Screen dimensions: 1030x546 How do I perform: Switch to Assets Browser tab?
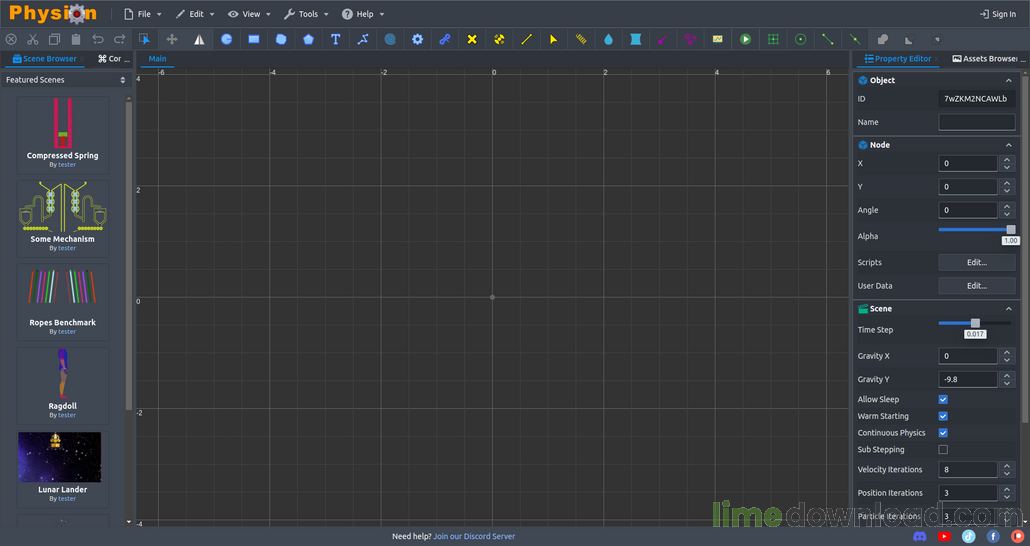tap(985, 58)
